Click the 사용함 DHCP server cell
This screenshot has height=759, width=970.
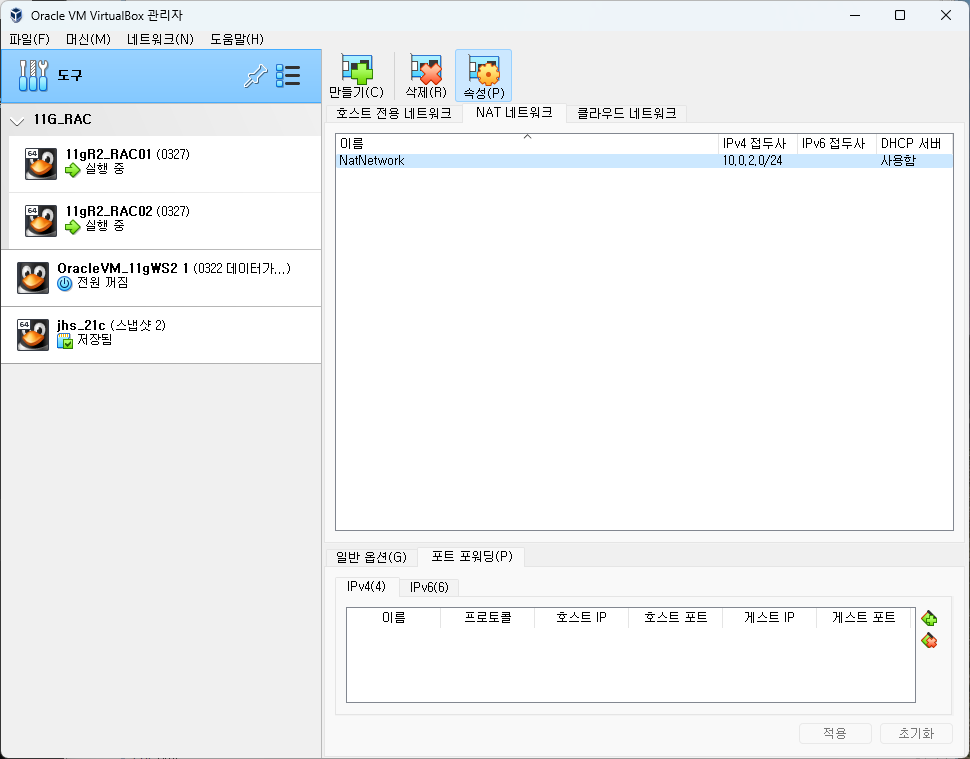[898, 161]
